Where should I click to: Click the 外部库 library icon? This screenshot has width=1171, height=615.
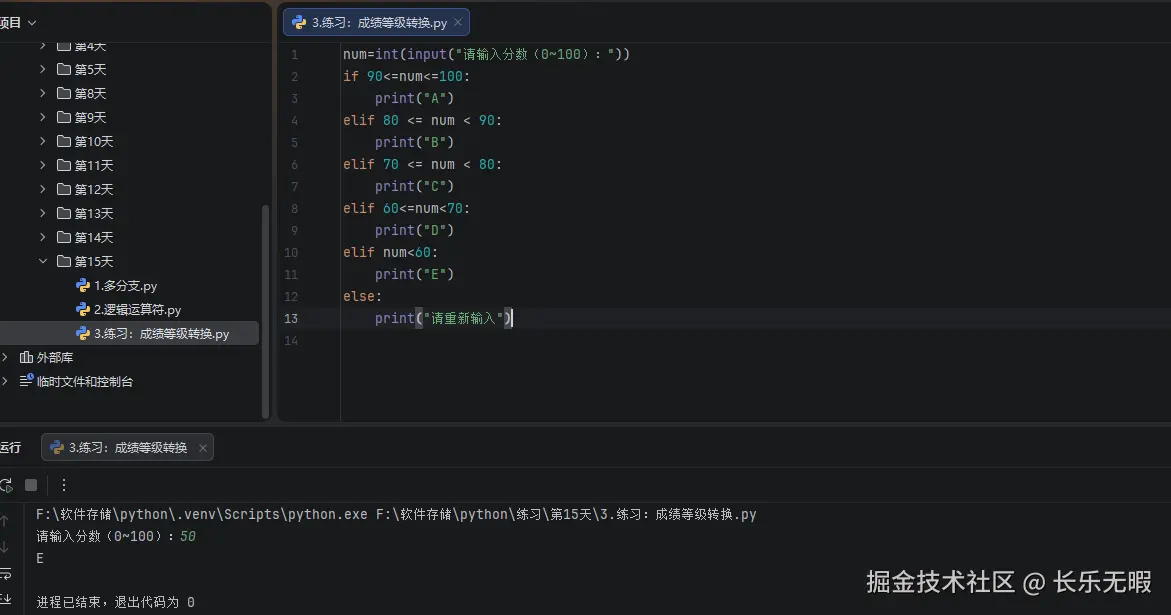coord(26,358)
